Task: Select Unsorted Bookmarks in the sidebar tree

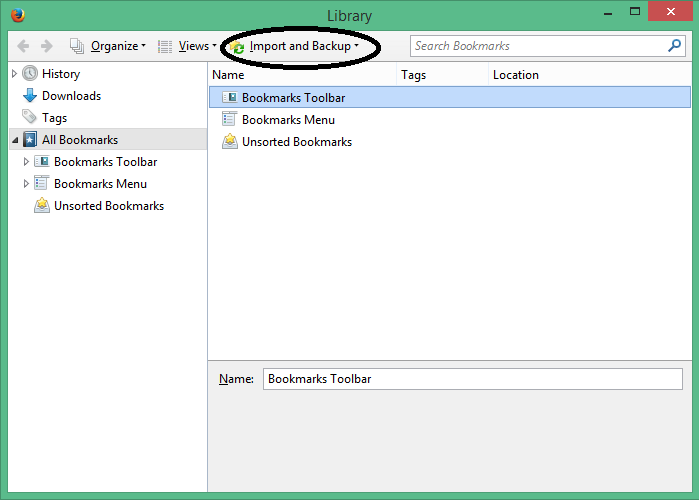Action: point(109,206)
